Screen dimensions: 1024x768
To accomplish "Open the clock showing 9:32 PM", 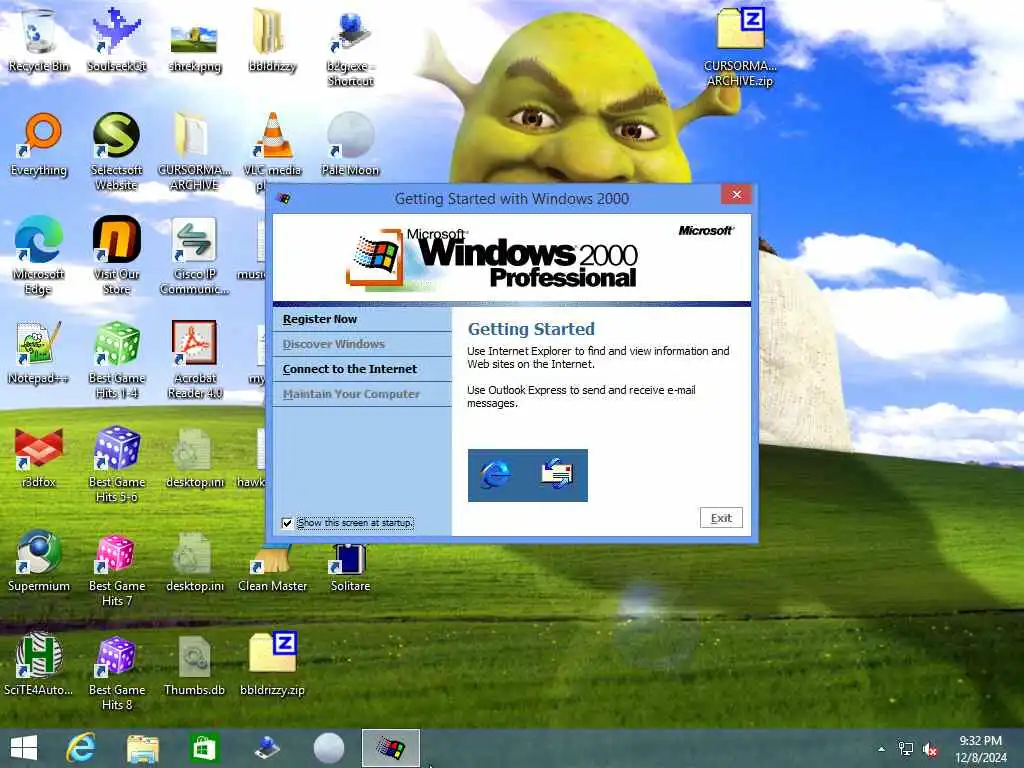I will pyautogui.click(x=981, y=748).
